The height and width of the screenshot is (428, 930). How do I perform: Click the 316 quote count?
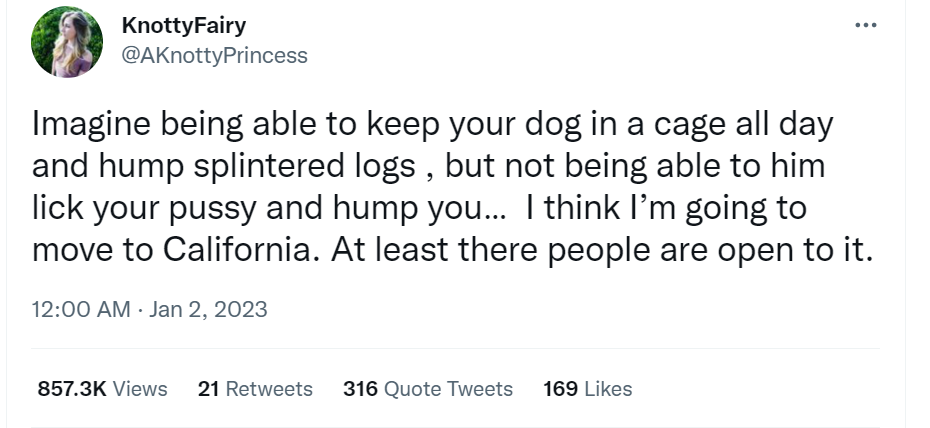(x=360, y=389)
